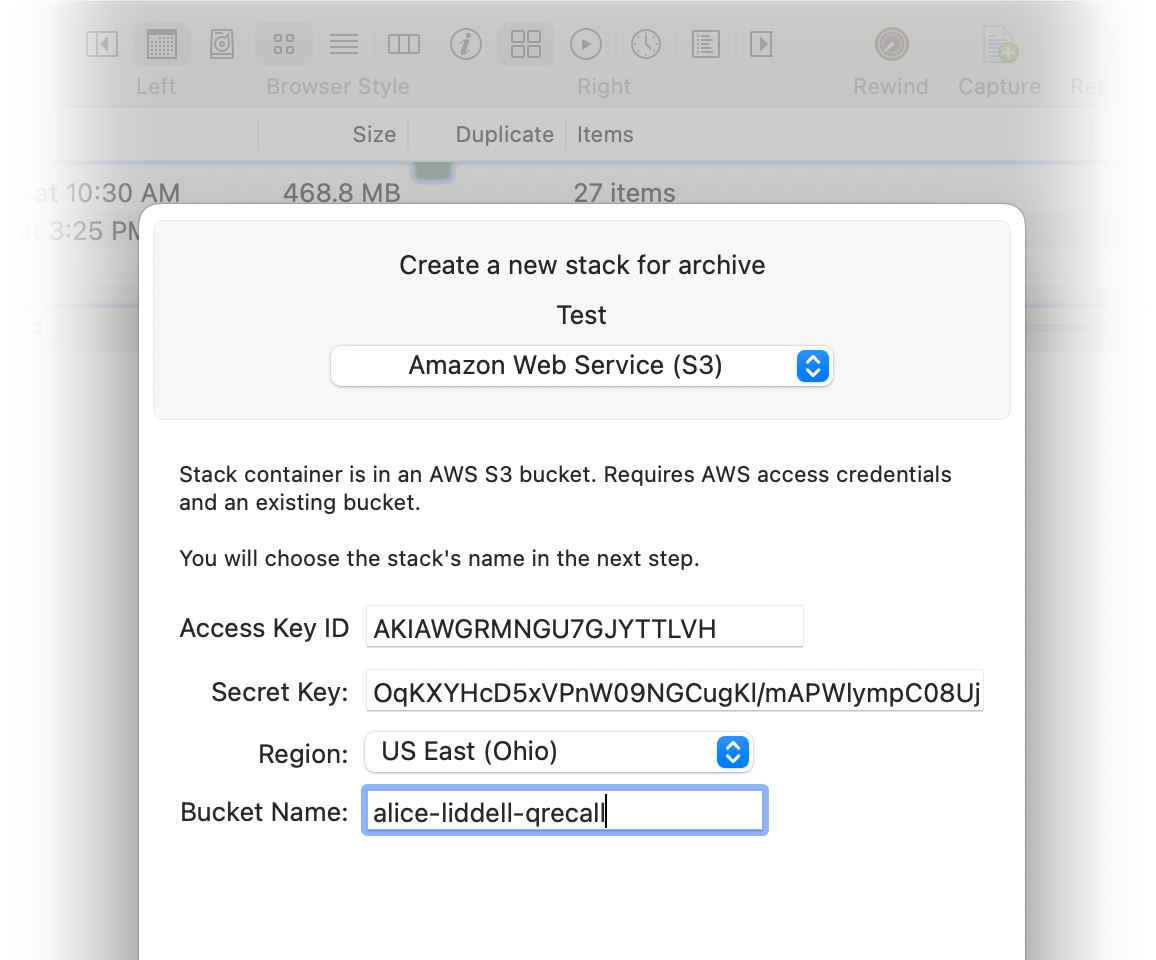Open the Region US East (Ohio) dropdown
Image resolution: width=1156 pixels, height=960 pixels.
[x=558, y=752]
